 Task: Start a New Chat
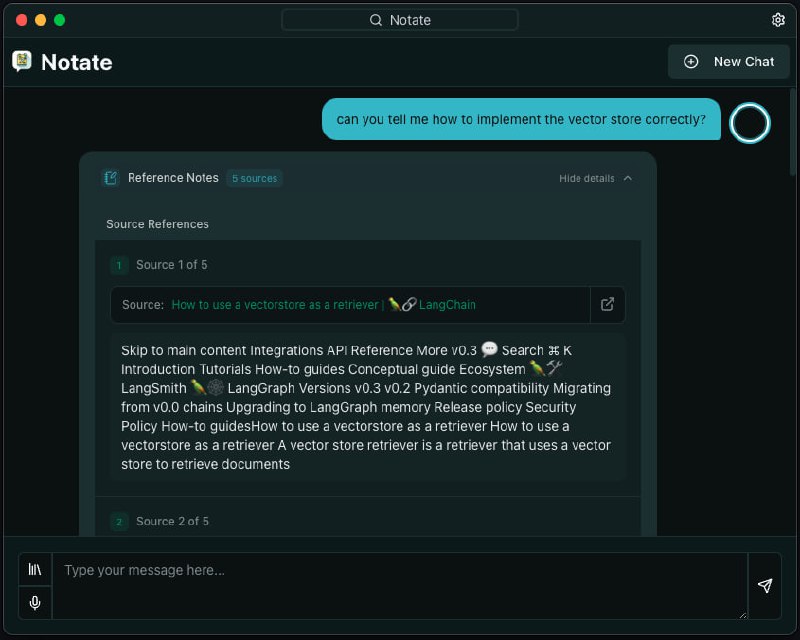[x=729, y=62]
